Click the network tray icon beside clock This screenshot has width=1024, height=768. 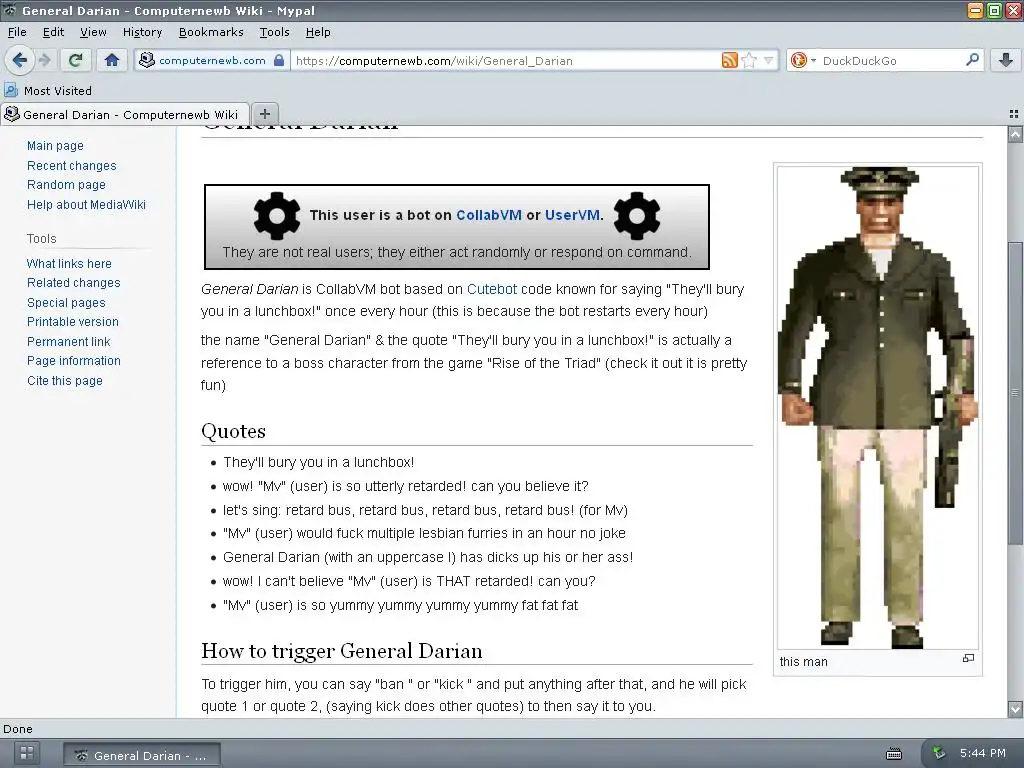(938, 753)
